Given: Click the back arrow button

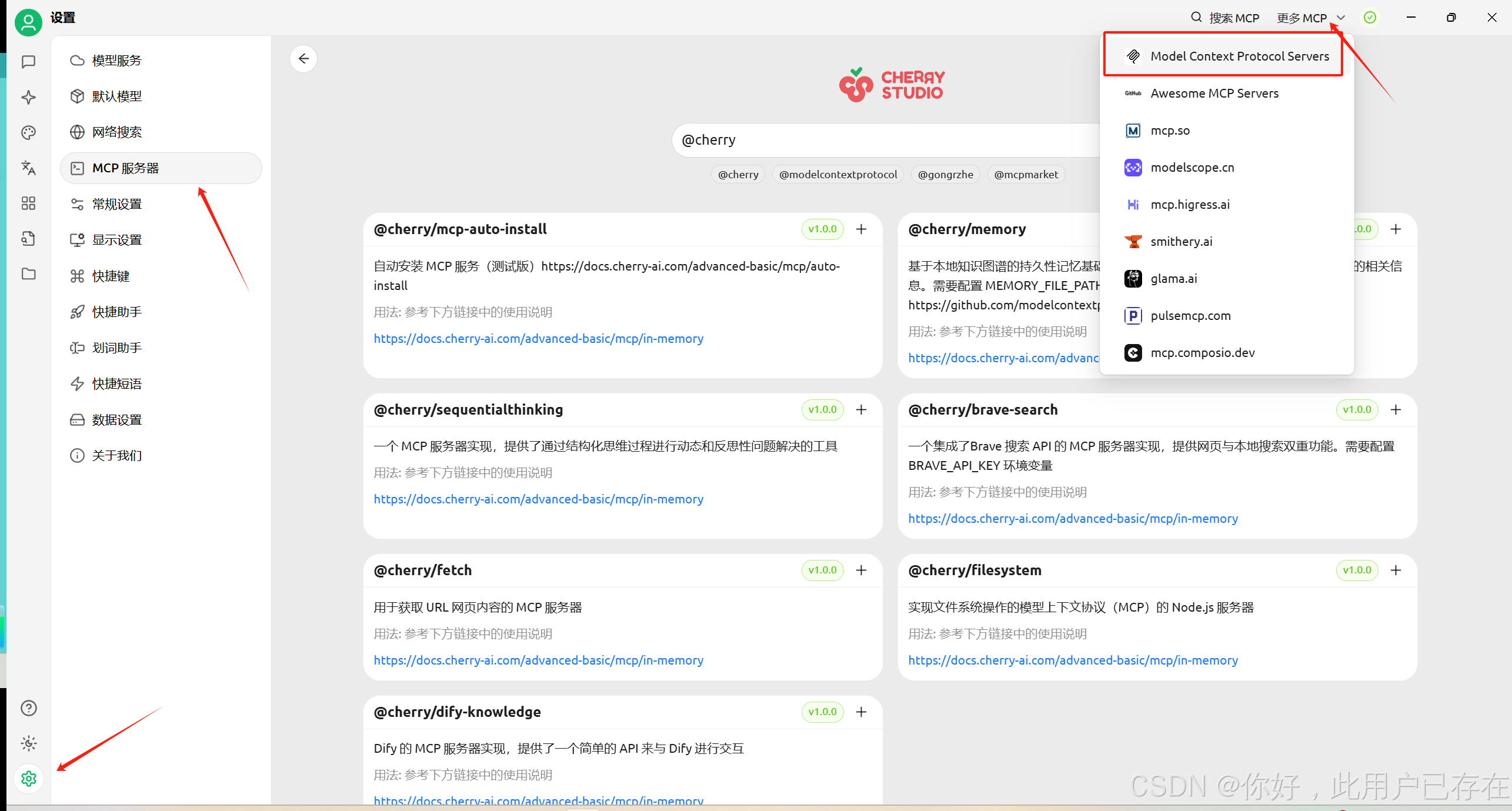Looking at the screenshot, I should tap(303, 59).
